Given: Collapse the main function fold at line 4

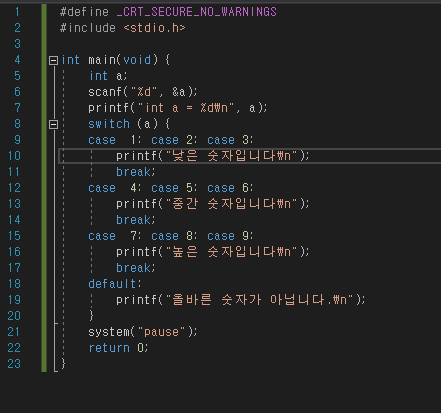Looking at the screenshot, I should click(53, 60).
